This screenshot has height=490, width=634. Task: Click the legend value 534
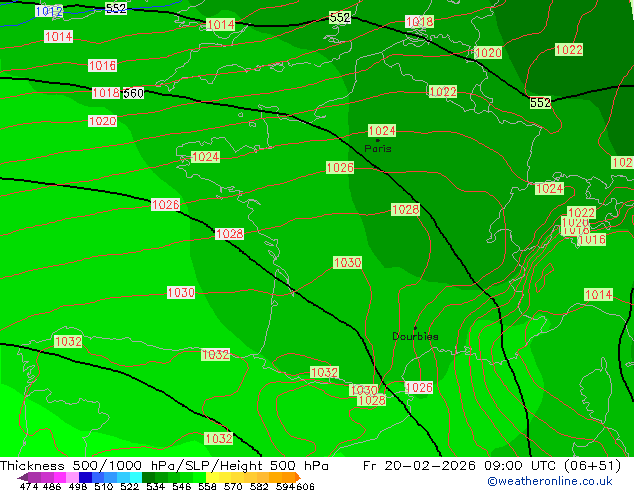click(155, 486)
